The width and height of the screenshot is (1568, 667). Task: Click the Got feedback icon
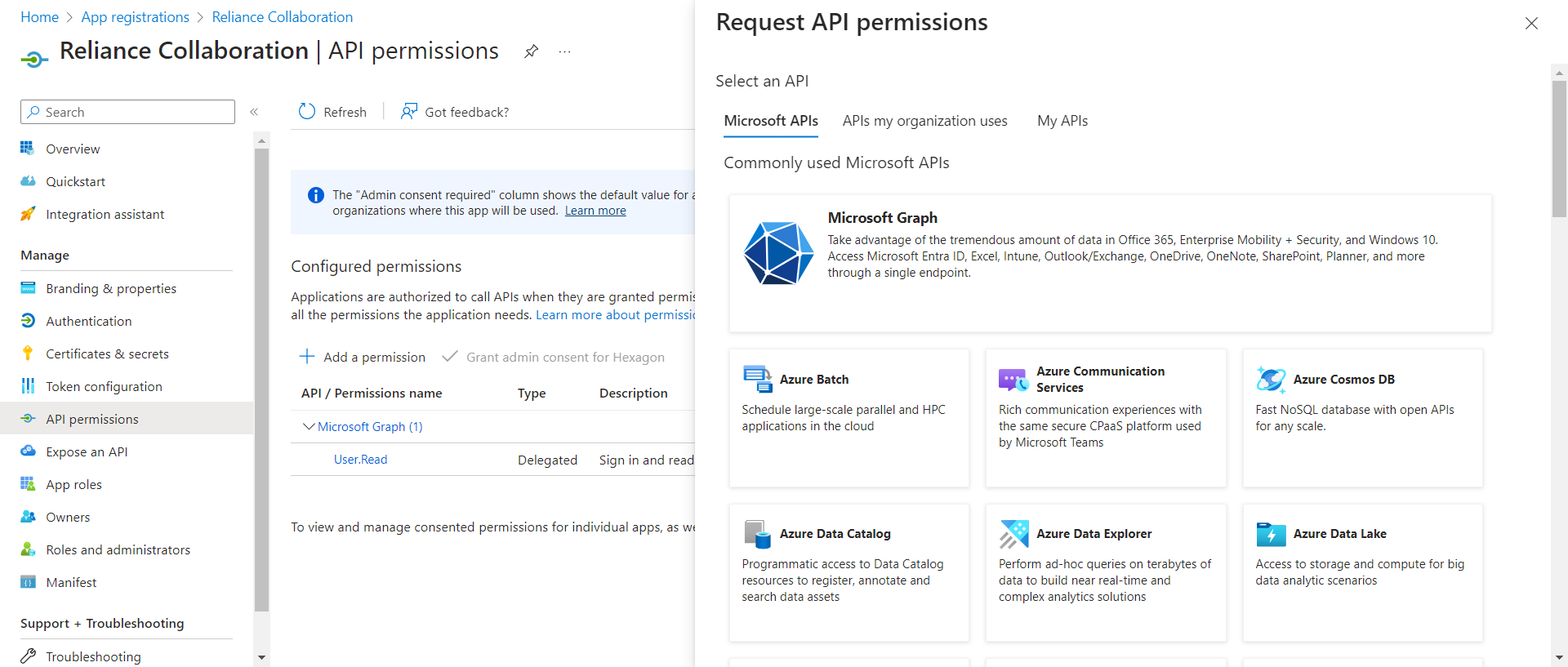pyautogui.click(x=409, y=112)
